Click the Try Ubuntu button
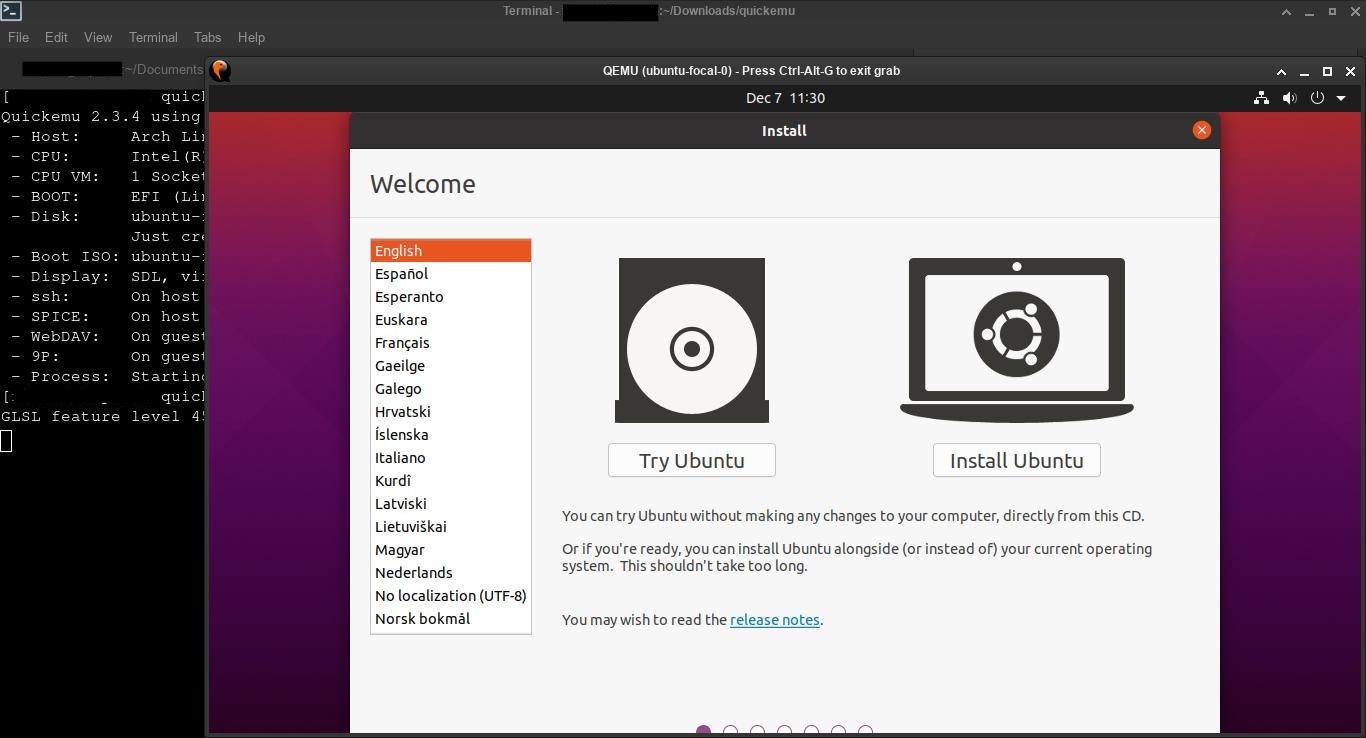The width and height of the screenshot is (1366, 738). [691, 460]
